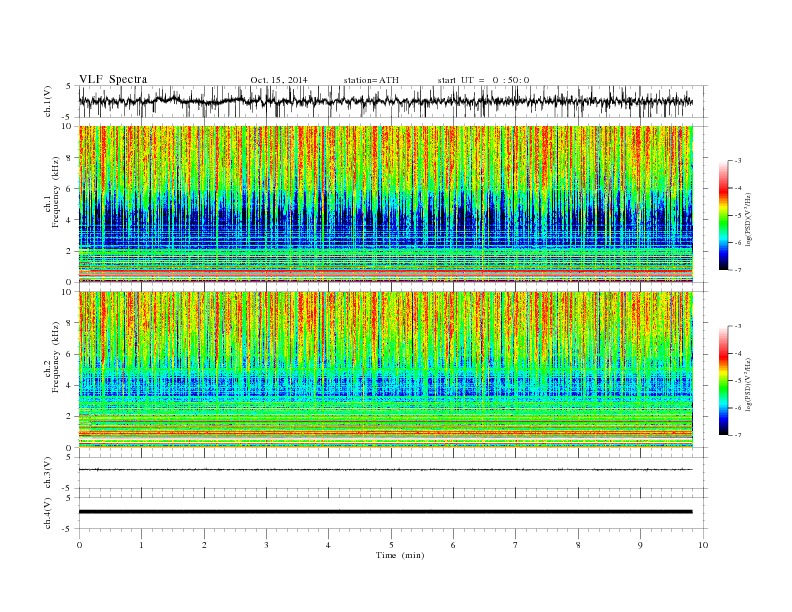The image size is (792, 612).
Task: Click the log(PSD) label of the ch.2 color bar
Action: pyautogui.click(x=751, y=385)
